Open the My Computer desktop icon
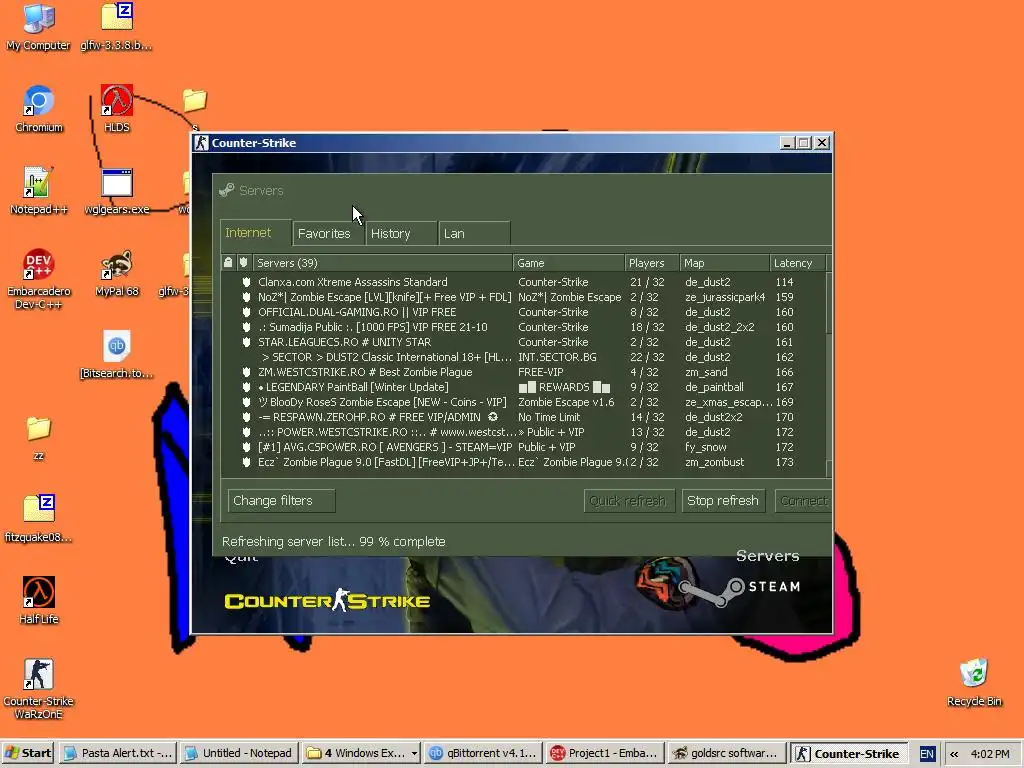 [x=38, y=26]
